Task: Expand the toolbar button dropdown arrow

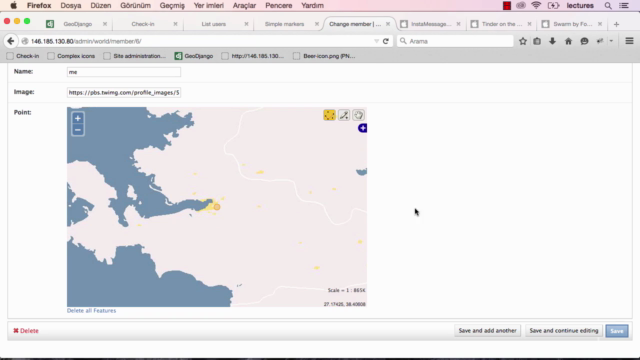Action: click(x=611, y=41)
